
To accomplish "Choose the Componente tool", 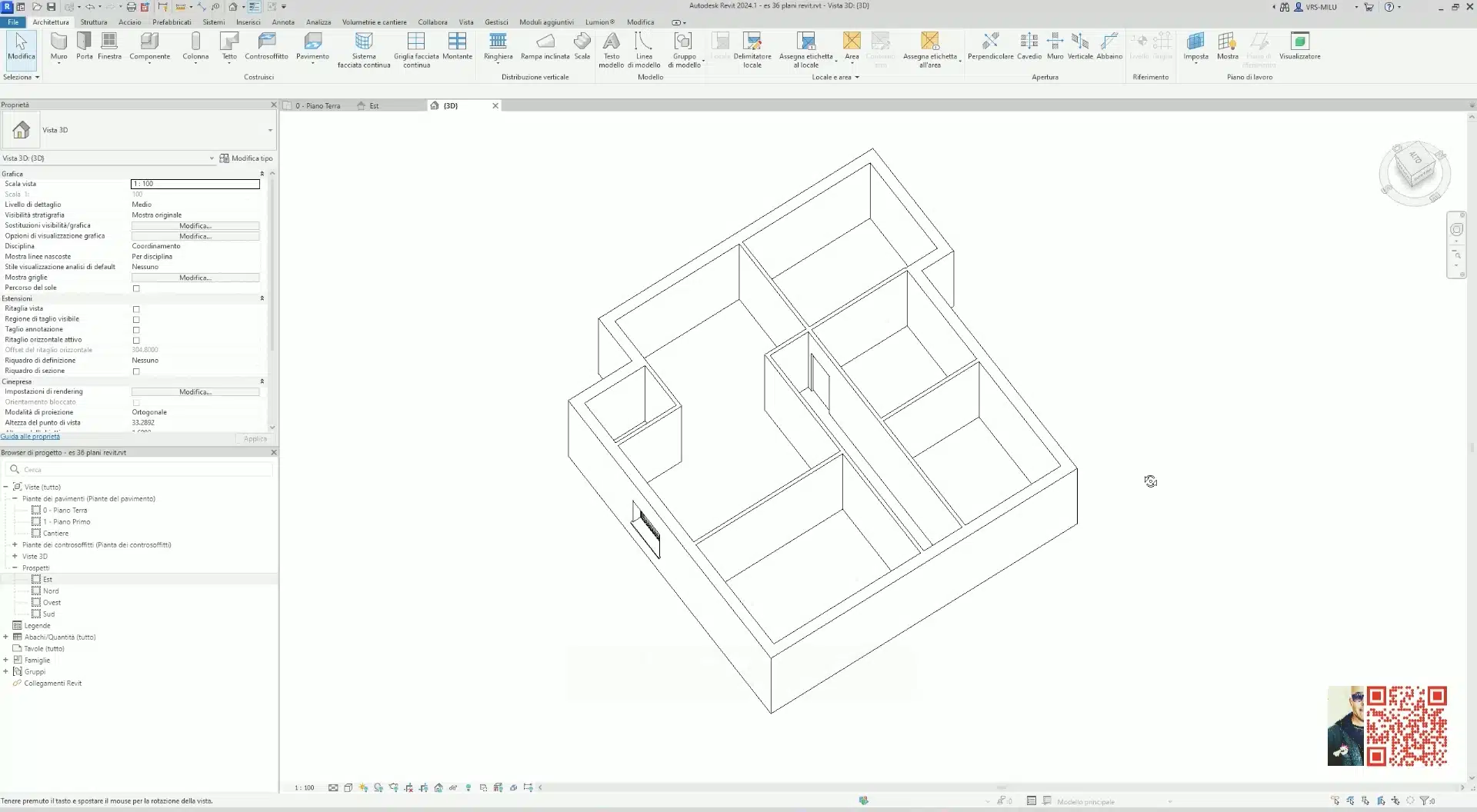I will (149, 45).
